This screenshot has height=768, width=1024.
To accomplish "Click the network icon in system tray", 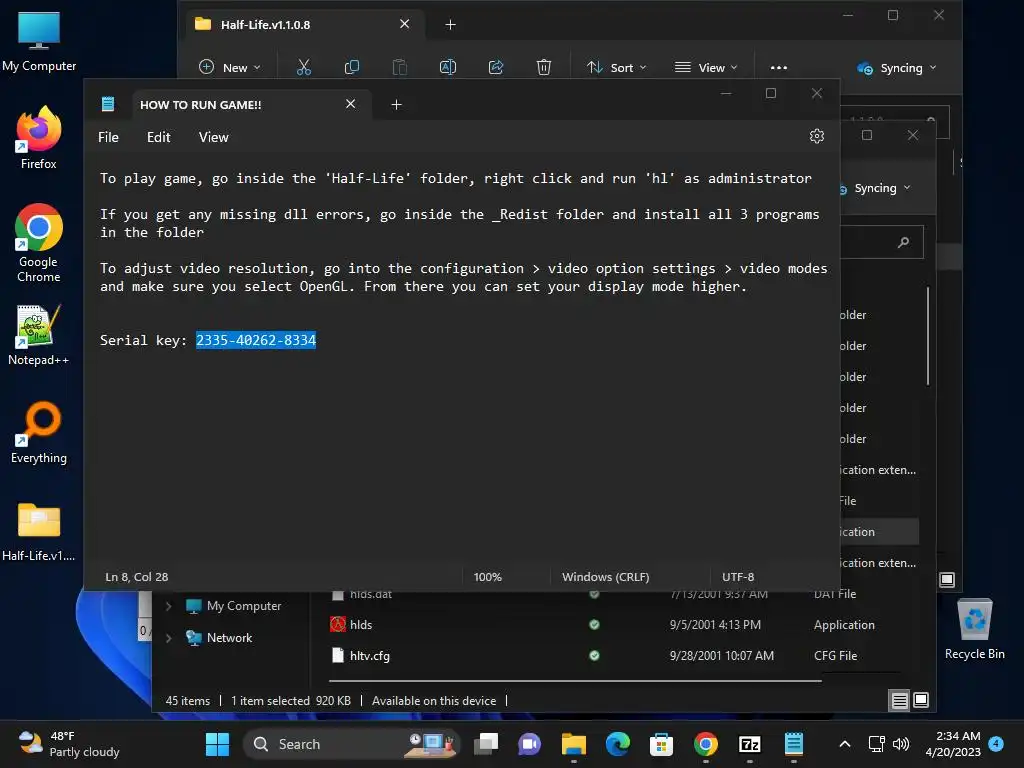I will pyautogui.click(x=876, y=744).
